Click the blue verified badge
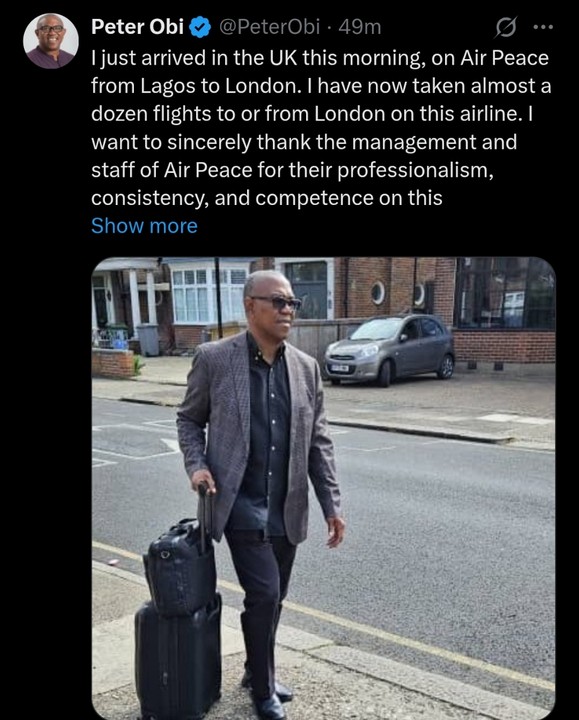Viewport: 579px width, 720px height. [x=200, y=28]
